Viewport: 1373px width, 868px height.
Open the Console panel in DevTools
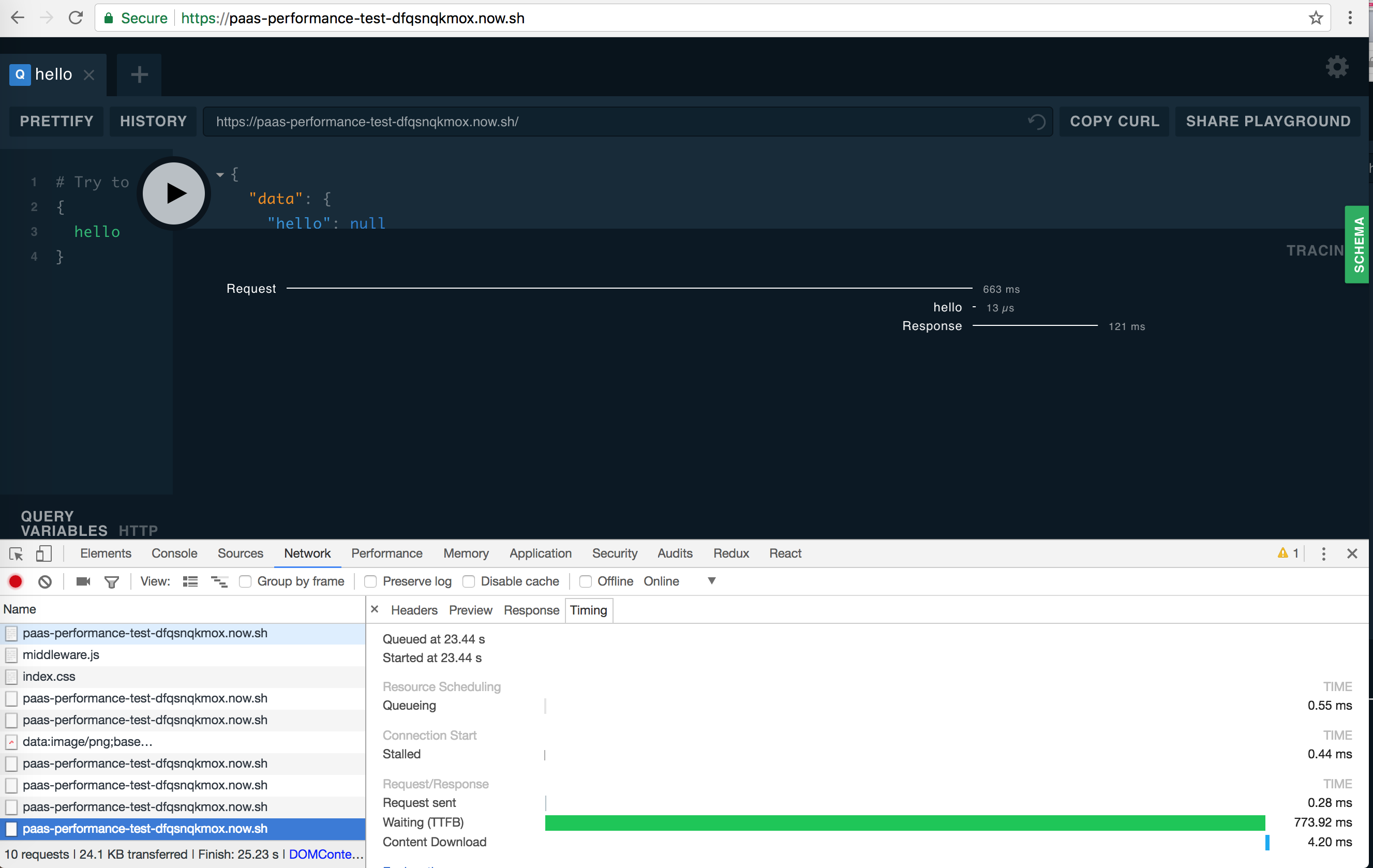[174, 553]
